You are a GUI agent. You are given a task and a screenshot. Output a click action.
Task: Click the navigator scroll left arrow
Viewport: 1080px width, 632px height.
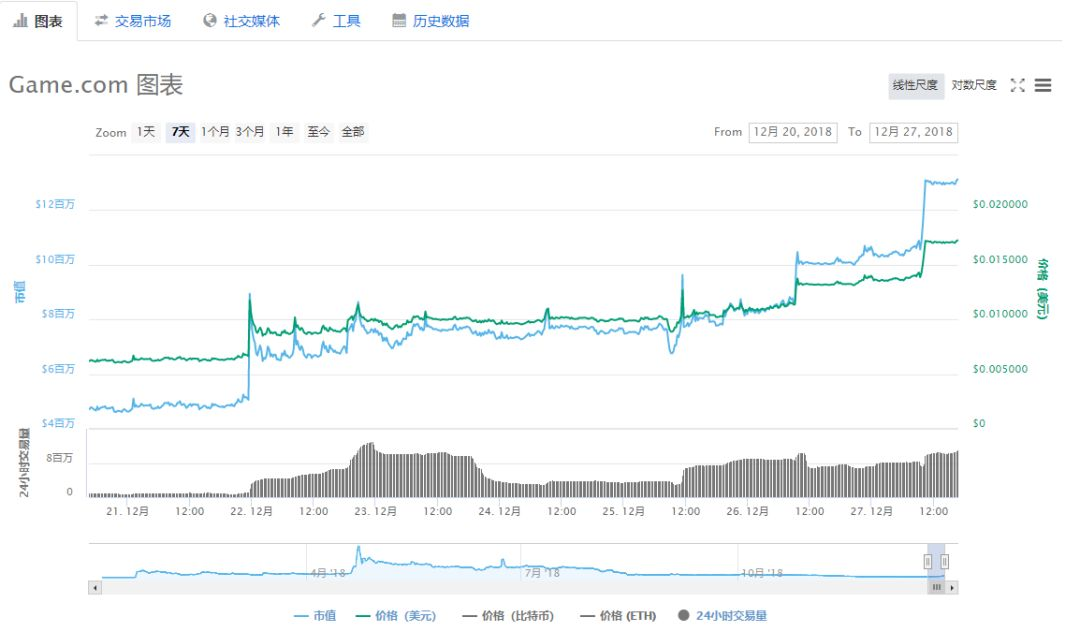click(x=95, y=588)
